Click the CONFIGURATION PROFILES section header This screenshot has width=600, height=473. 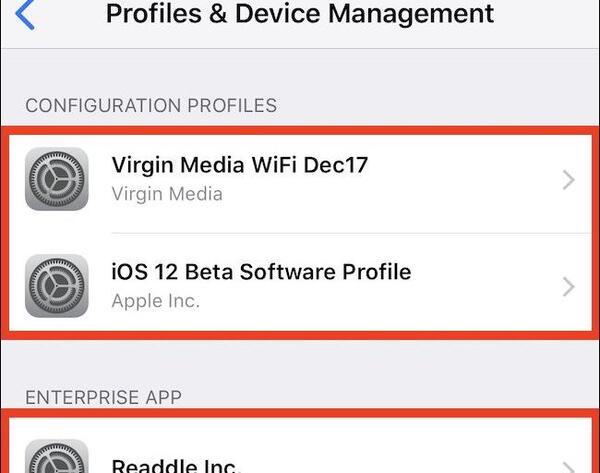[151, 105]
